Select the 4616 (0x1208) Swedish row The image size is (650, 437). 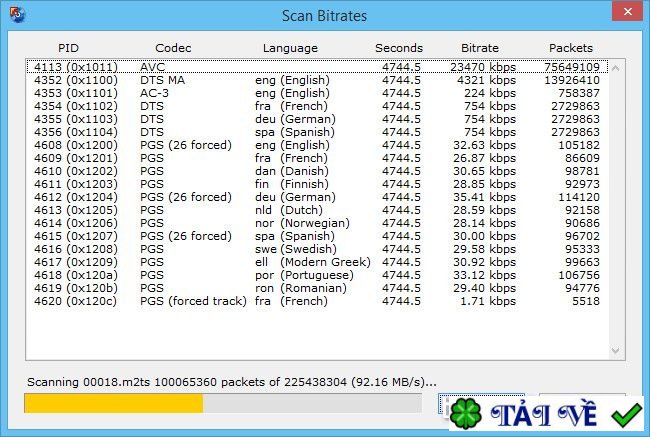pos(317,249)
